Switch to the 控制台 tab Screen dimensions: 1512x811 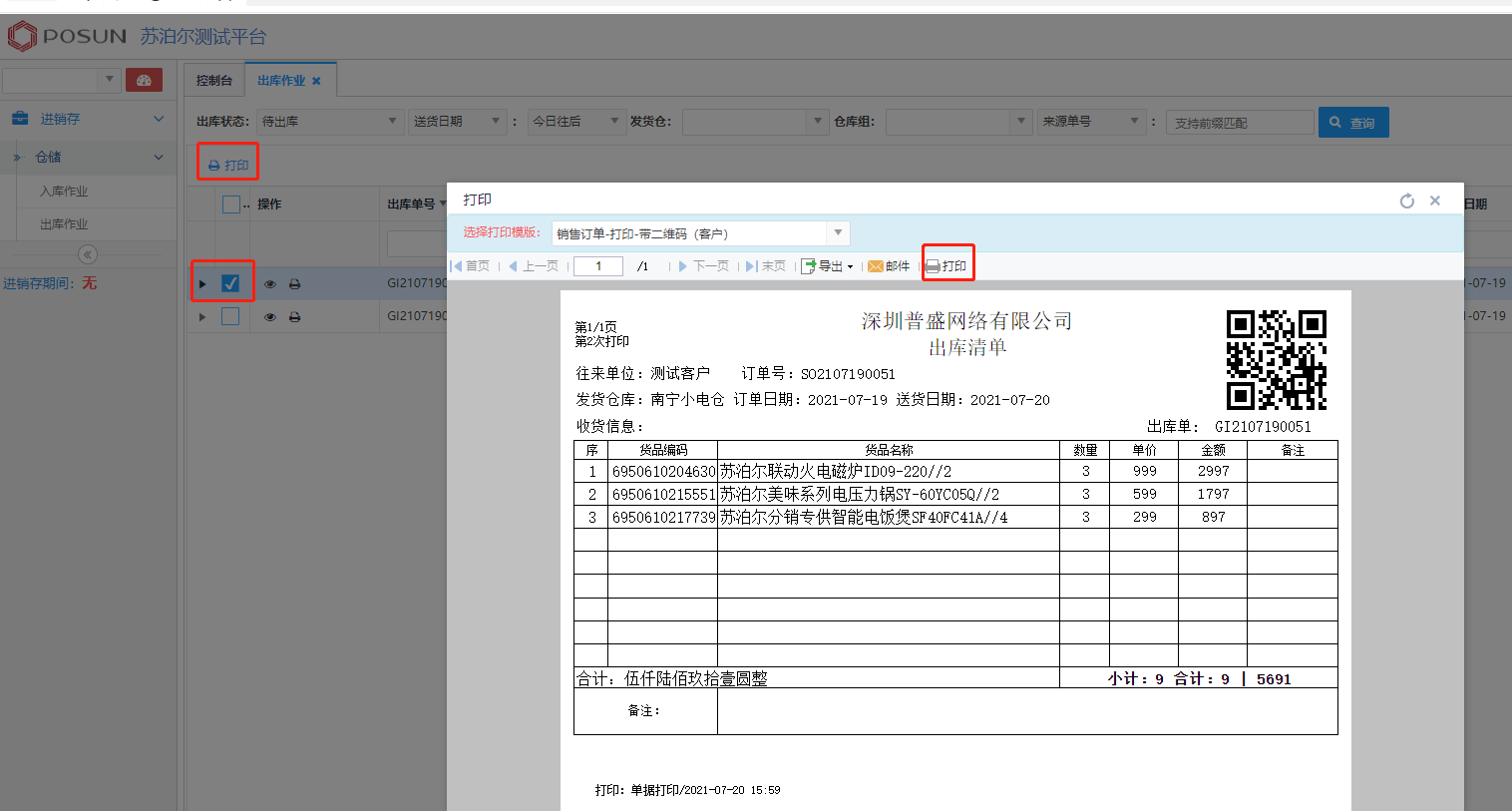coord(213,81)
